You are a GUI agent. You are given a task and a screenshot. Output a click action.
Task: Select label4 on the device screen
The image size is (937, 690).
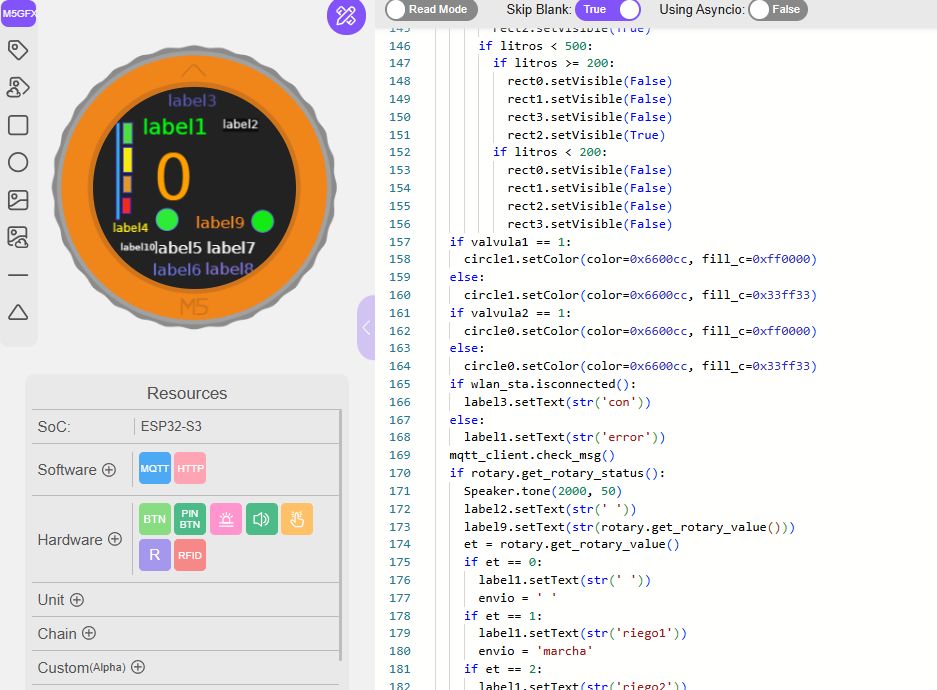click(x=130, y=228)
